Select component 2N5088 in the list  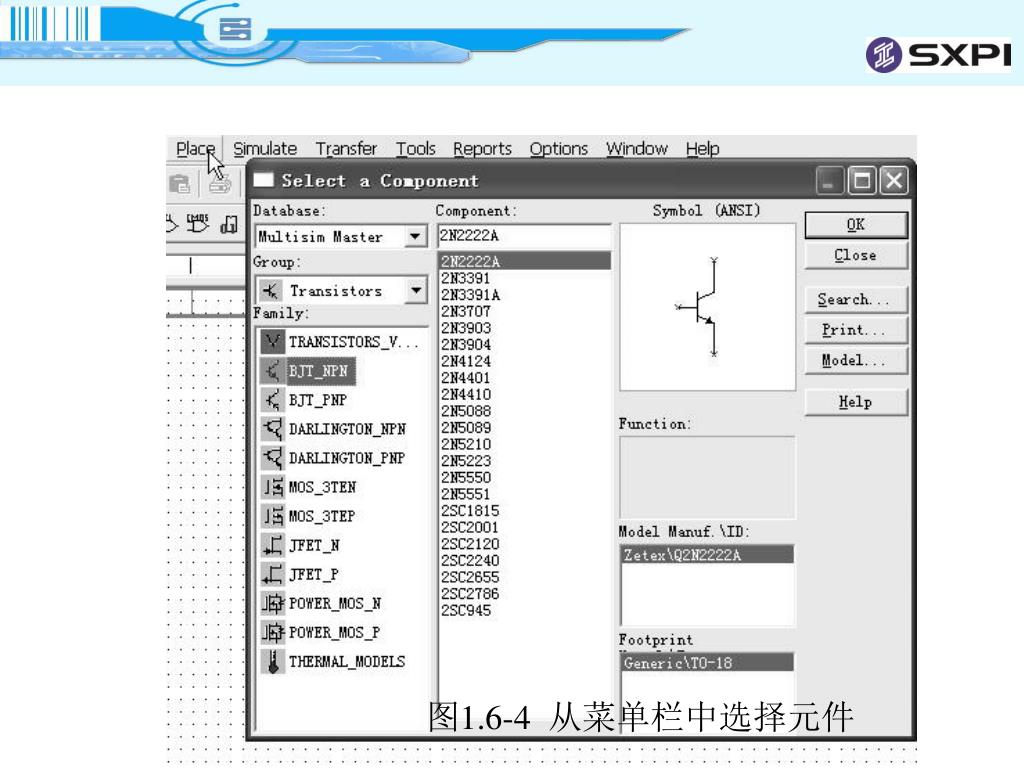[x=466, y=411]
